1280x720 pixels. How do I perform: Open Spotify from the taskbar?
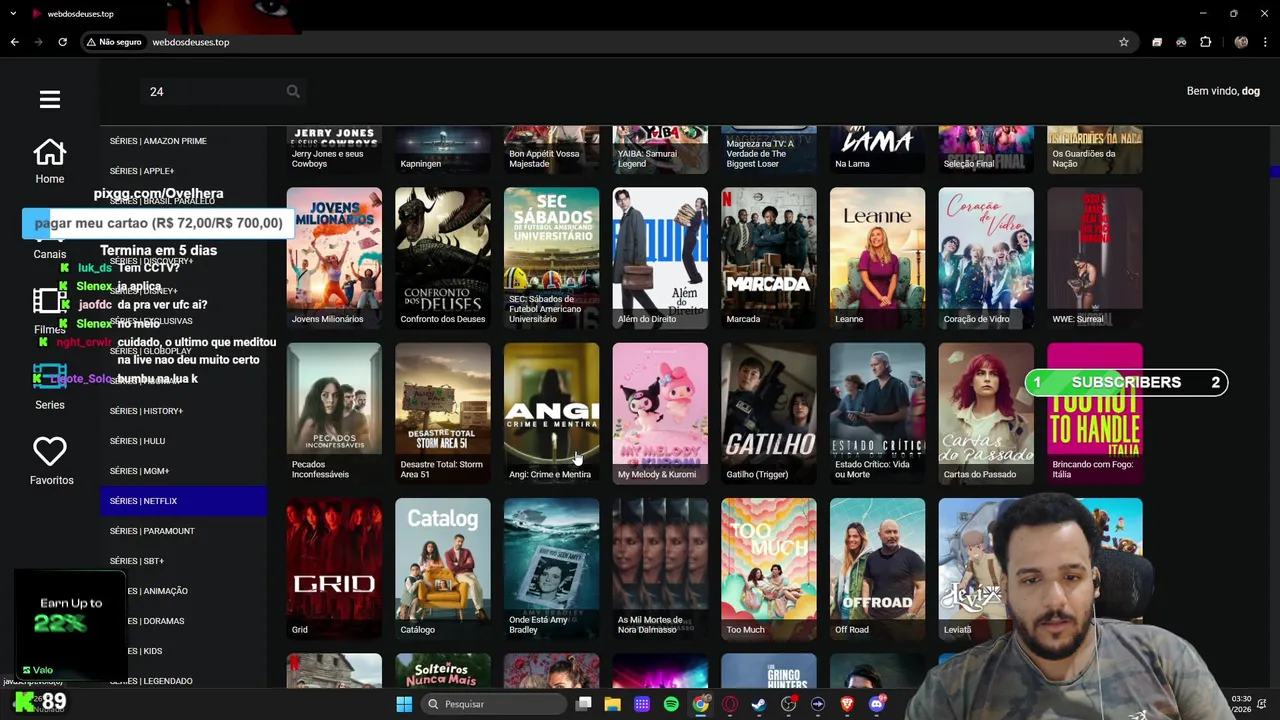(671, 704)
